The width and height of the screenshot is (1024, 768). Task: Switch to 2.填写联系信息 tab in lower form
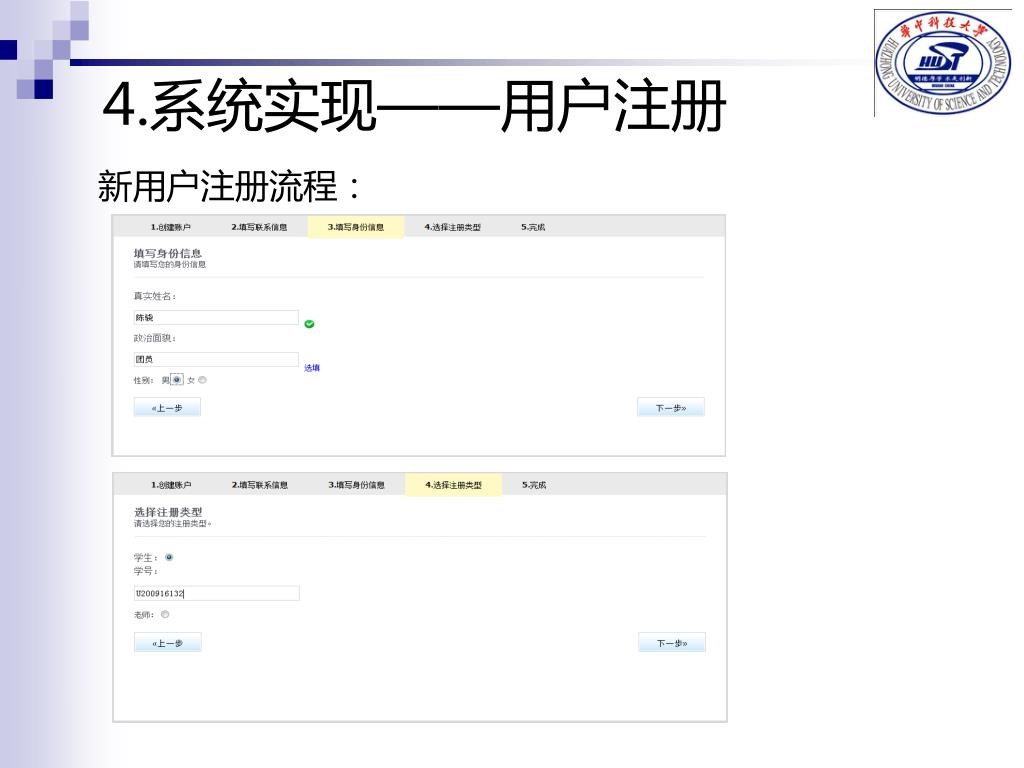pyautogui.click(x=260, y=485)
